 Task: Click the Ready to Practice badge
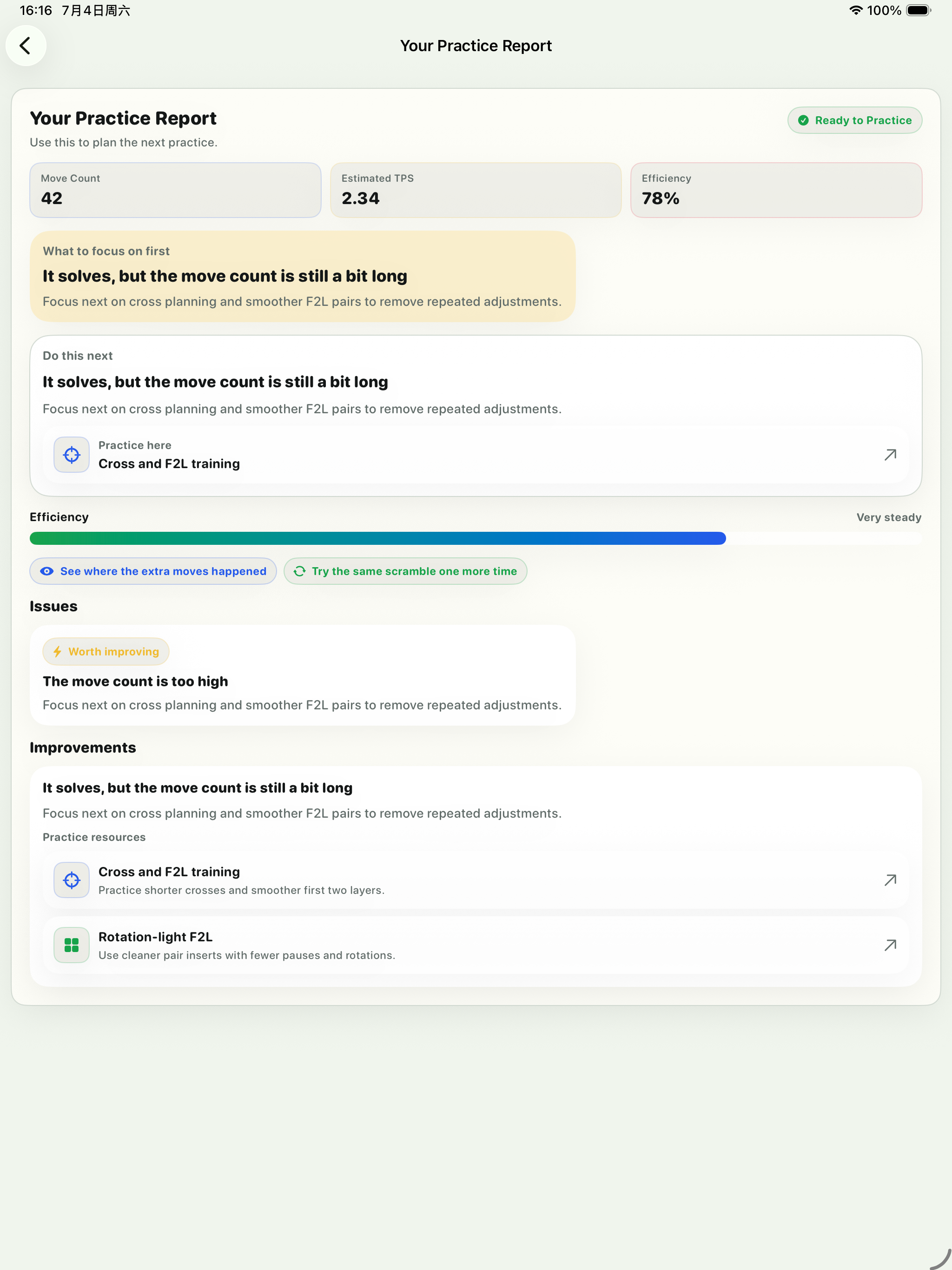pos(854,120)
